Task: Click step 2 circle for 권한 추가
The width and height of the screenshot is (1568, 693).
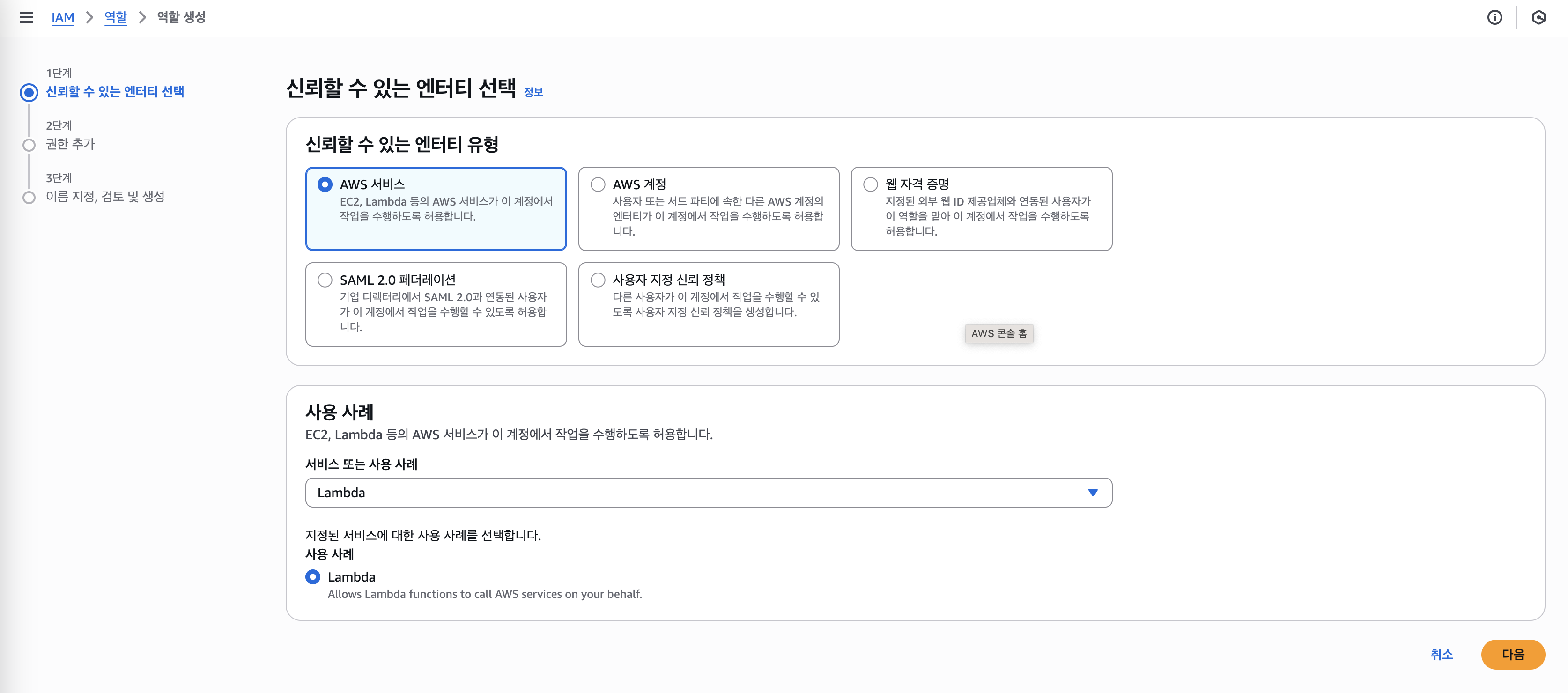Action: [29, 145]
